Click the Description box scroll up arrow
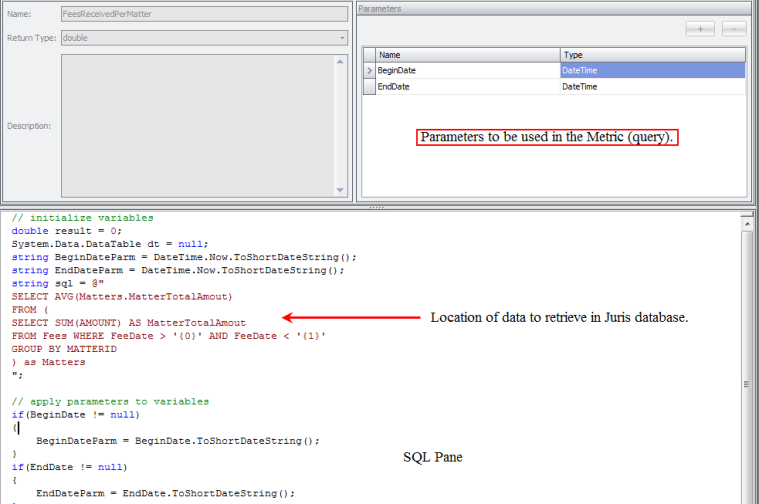 (x=340, y=61)
